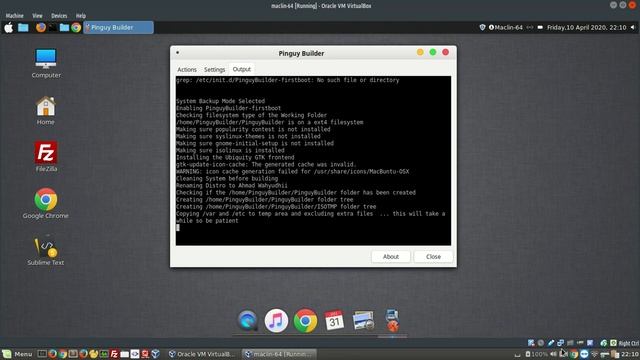Open the Google Chrome desktop icon
The width and height of the screenshot is (640, 360).
46,203
